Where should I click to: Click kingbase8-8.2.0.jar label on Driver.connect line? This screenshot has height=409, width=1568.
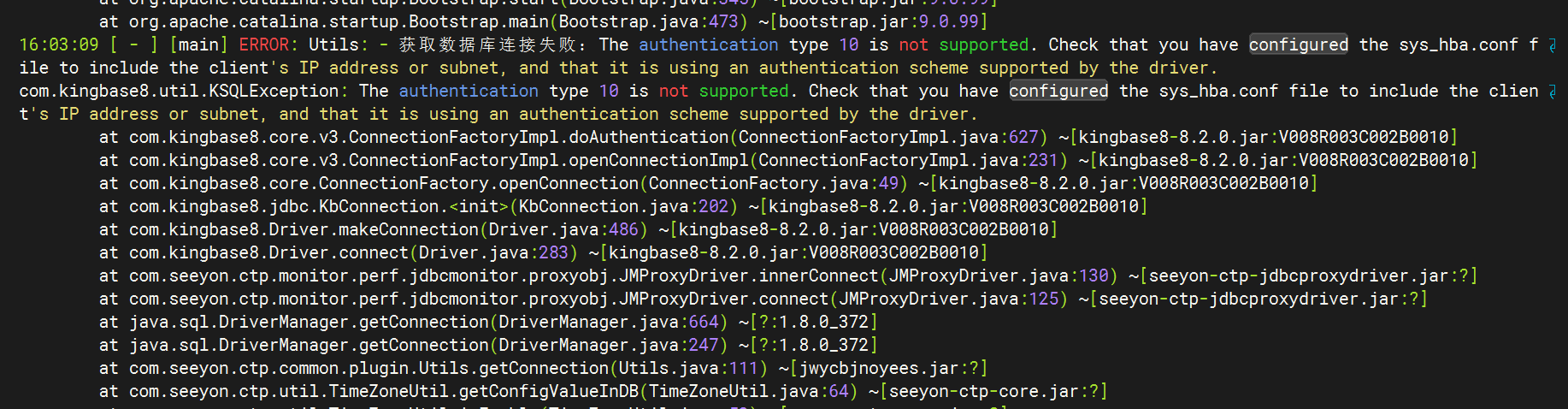[x=793, y=252]
